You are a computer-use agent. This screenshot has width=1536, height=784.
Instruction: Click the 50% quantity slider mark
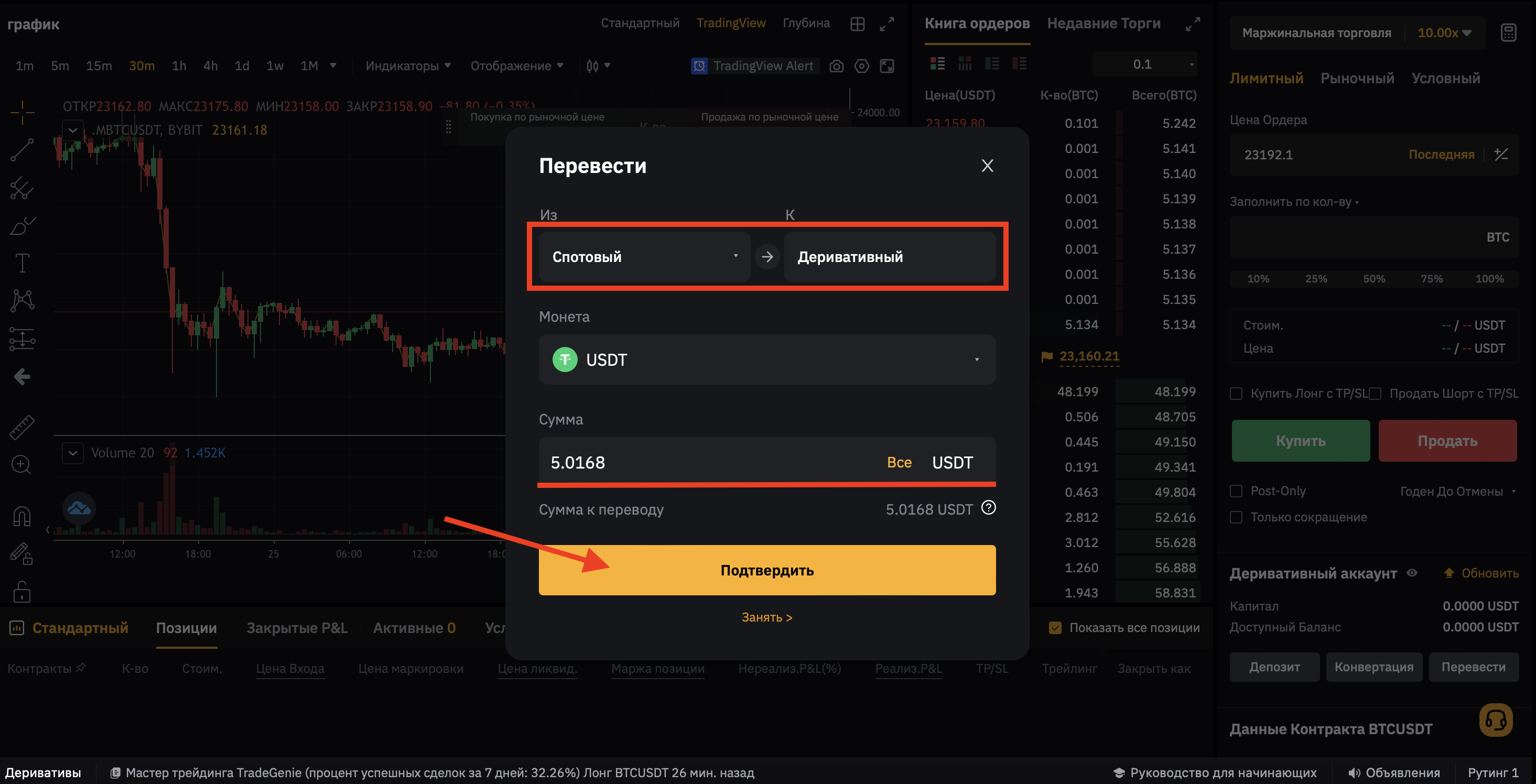tap(1374, 278)
